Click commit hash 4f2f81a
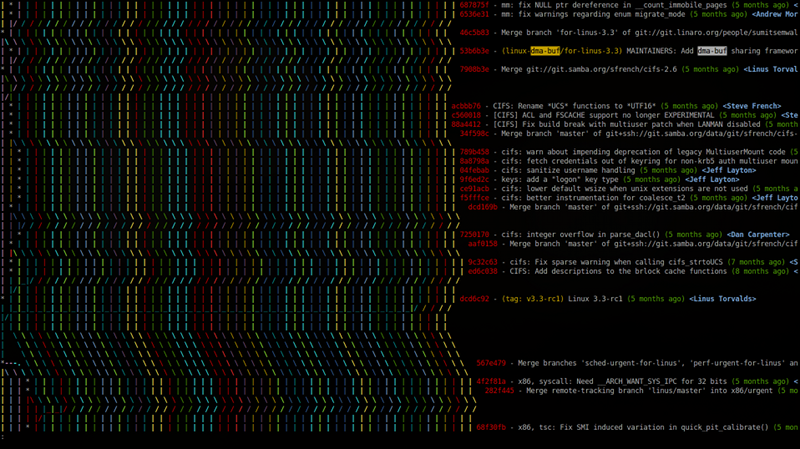Viewport: 800px width, 449px height. tap(491, 382)
